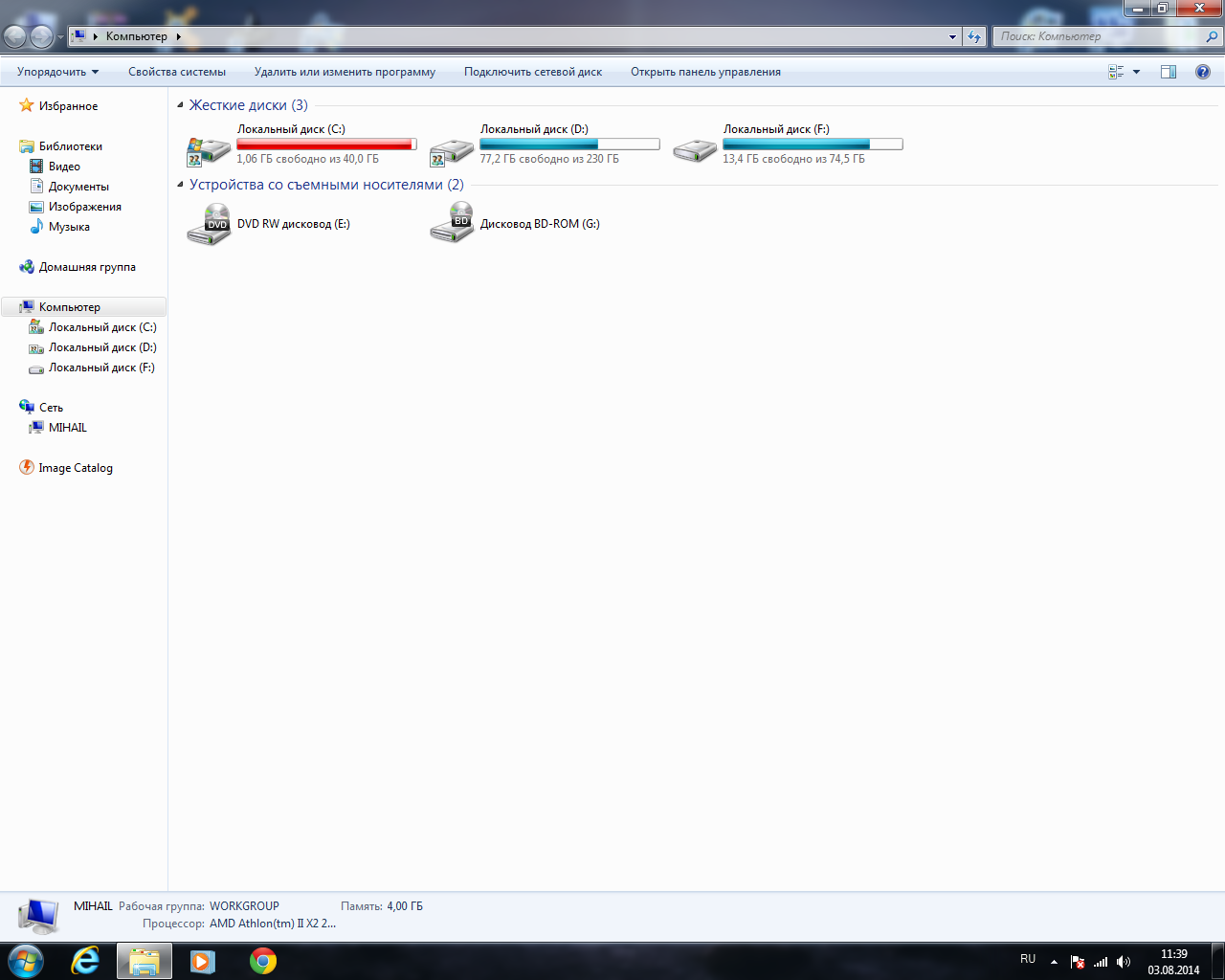Click the Image Catalog icon
1225x980 pixels.
point(27,467)
